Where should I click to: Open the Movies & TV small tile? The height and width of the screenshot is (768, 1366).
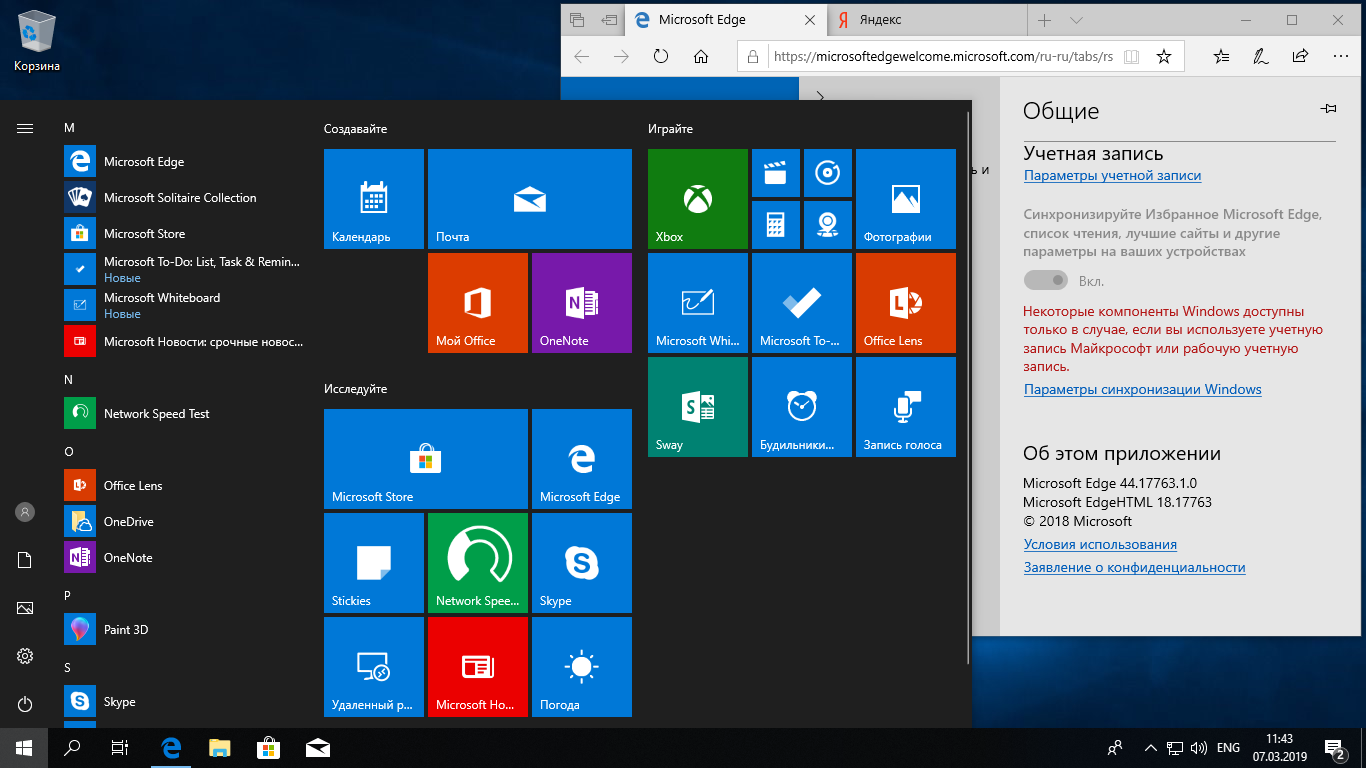coord(776,173)
